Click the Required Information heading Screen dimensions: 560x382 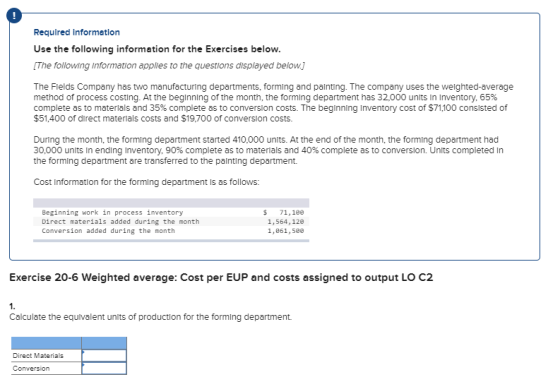click(77, 32)
